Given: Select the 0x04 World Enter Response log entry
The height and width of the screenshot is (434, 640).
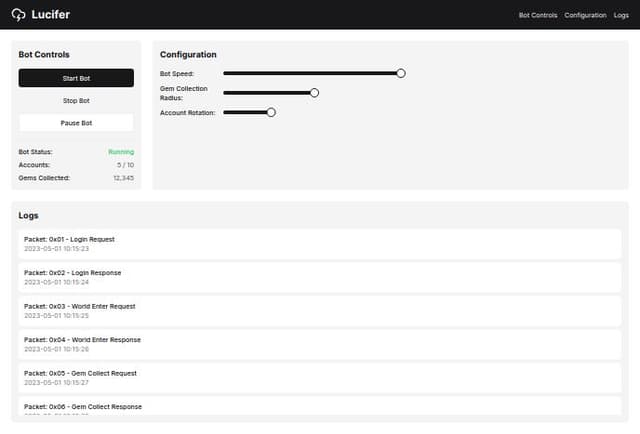Looking at the screenshot, I should pyautogui.click(x=320, y=345).
